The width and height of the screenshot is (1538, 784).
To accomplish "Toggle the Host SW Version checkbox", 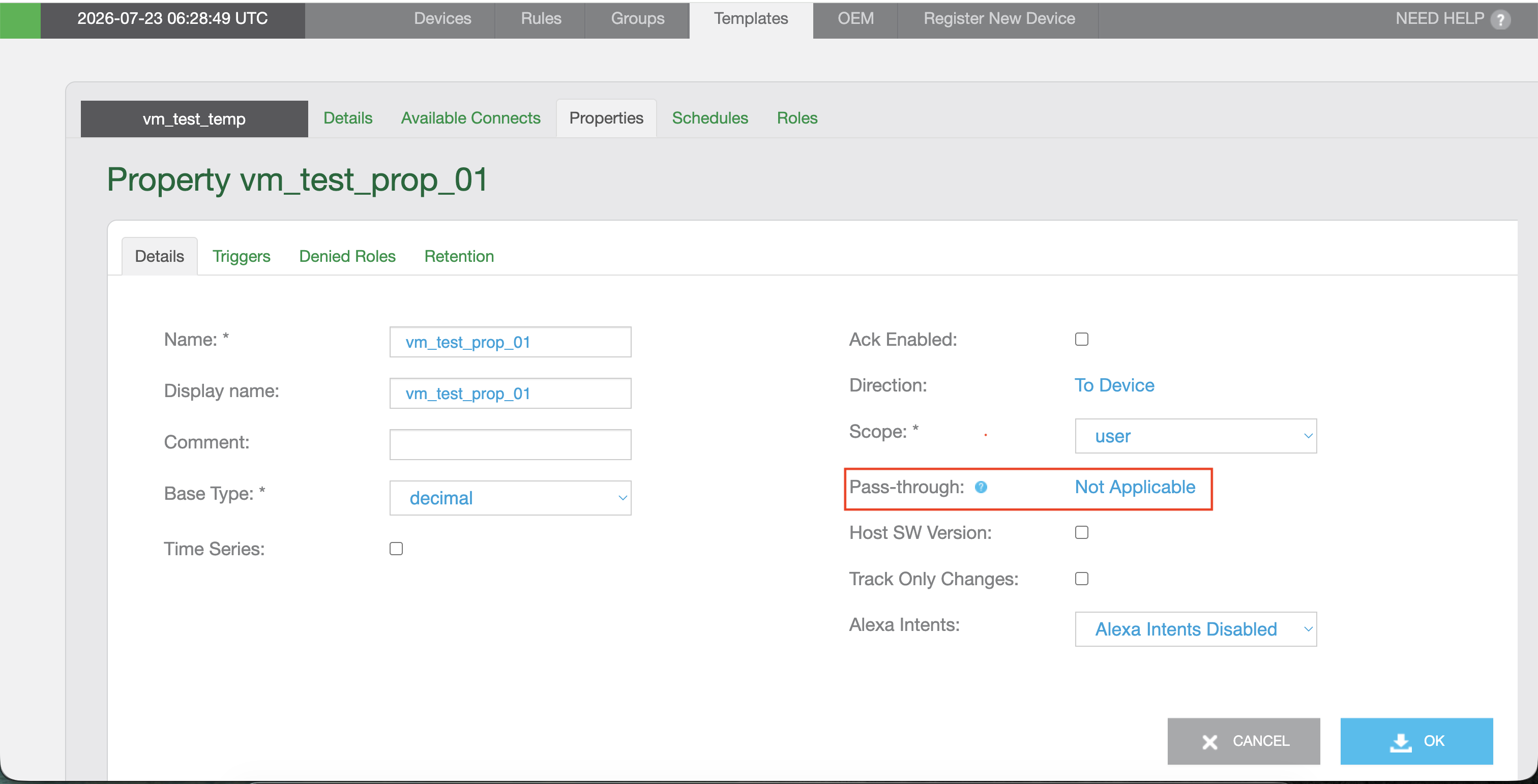I will 1081,532.
